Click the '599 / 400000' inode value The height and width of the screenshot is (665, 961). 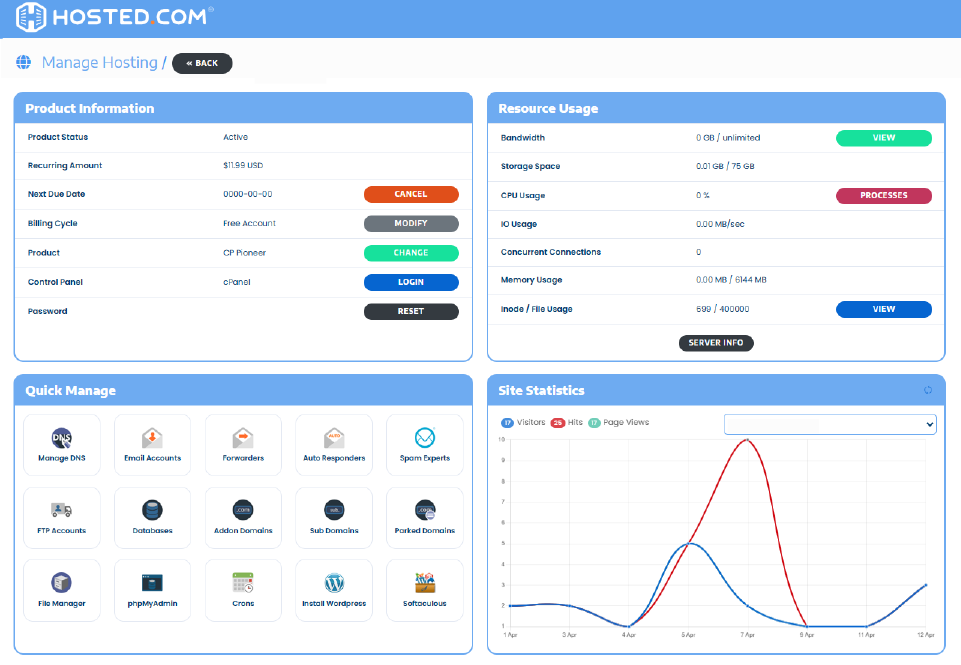tap(723, 310)
